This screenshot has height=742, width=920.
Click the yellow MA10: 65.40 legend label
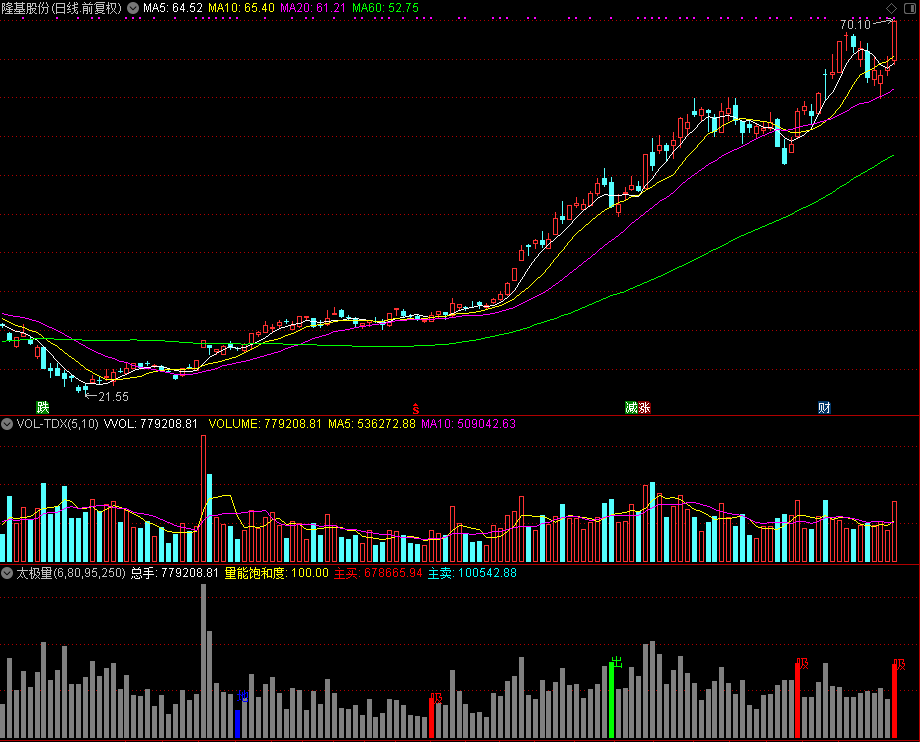tap(241, 8)
